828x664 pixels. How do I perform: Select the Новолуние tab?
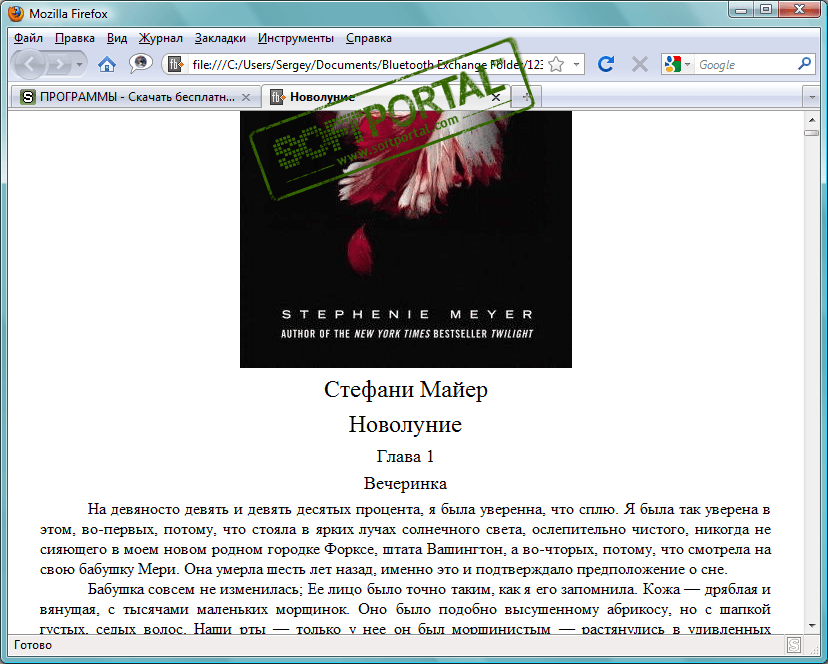[386, 97]
